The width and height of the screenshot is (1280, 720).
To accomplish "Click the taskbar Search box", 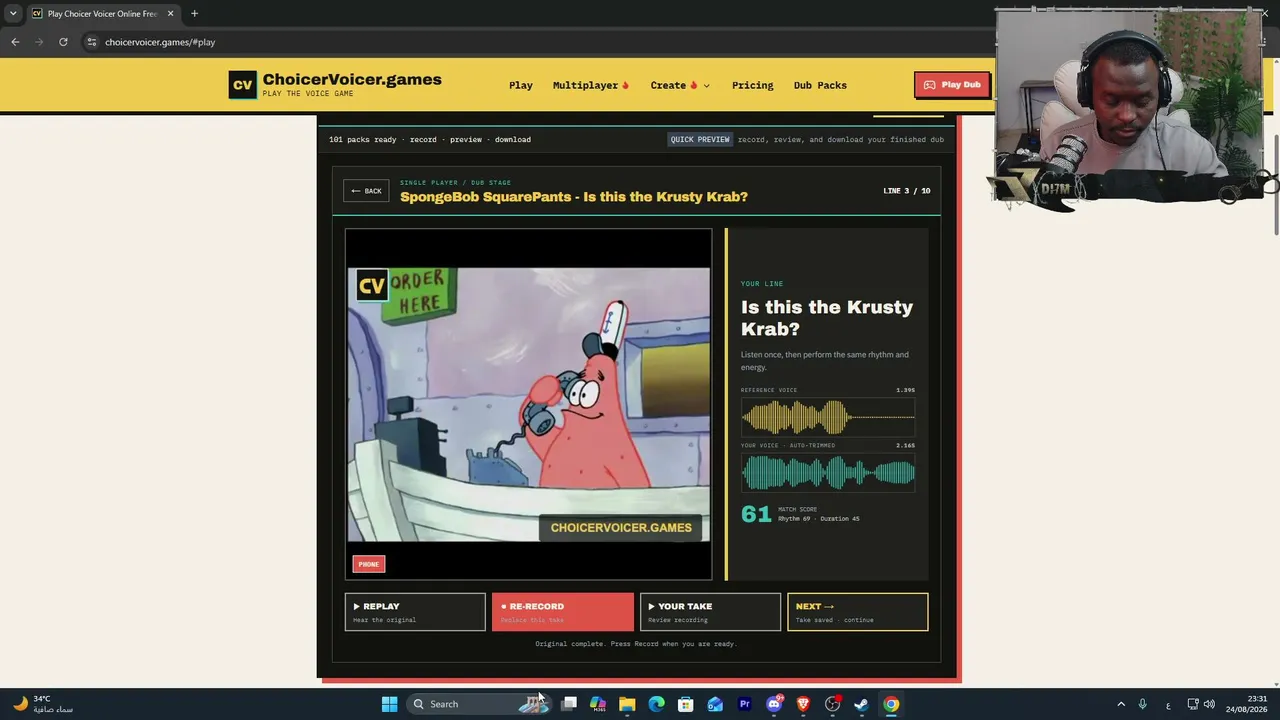I will (480, 704).
